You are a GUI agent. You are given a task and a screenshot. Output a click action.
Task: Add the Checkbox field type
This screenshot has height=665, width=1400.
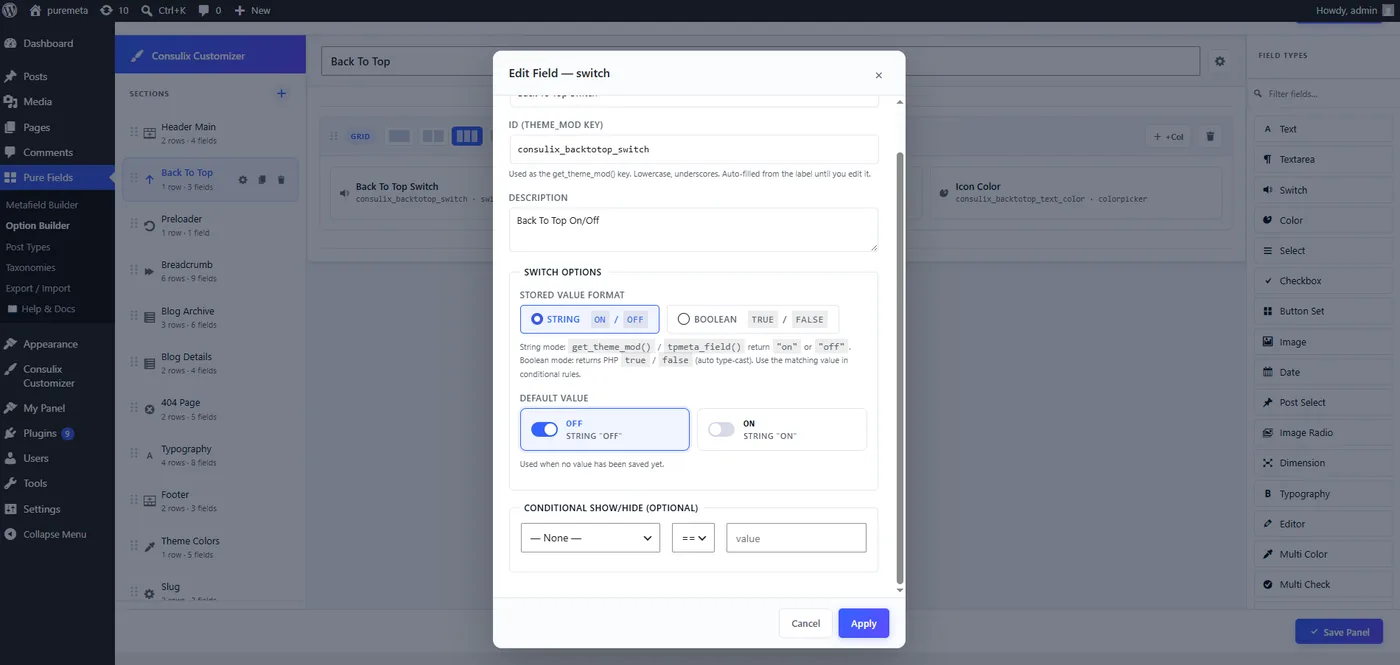(x=1322, y=281)
